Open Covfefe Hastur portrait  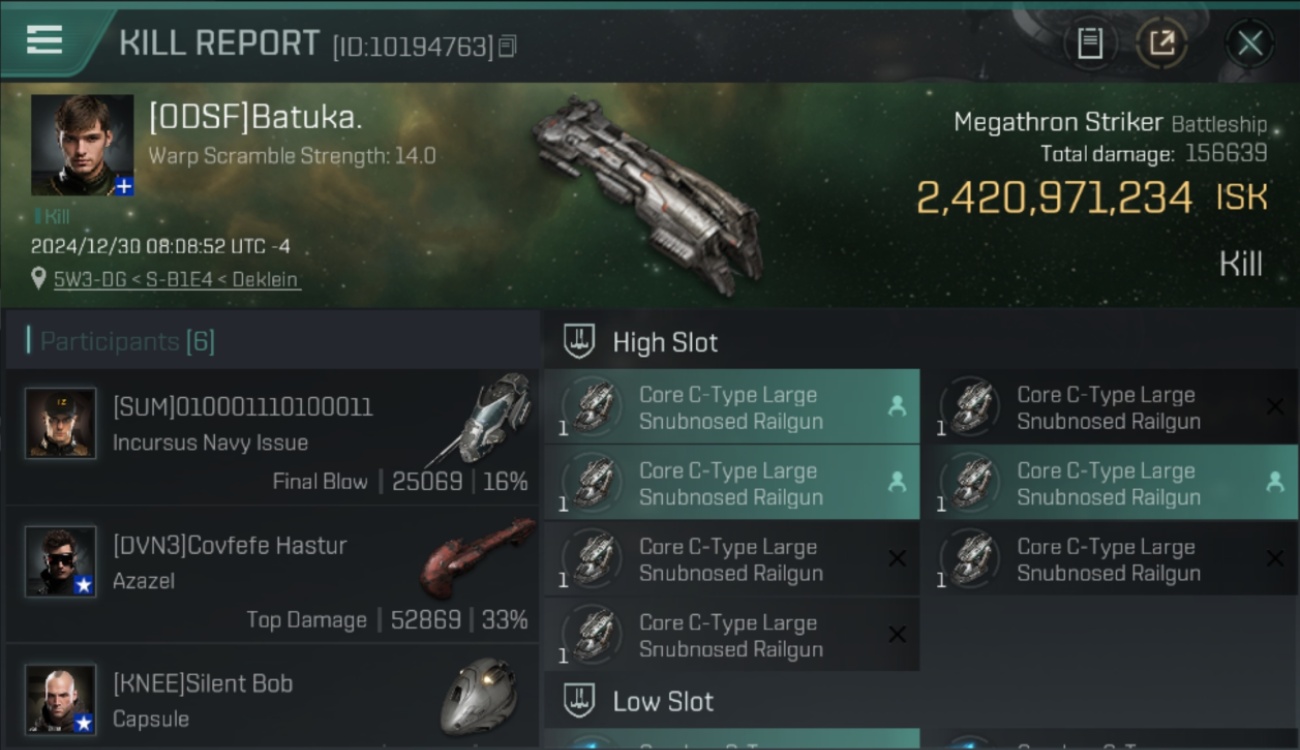pyautogui.click(x=61, y=561)
